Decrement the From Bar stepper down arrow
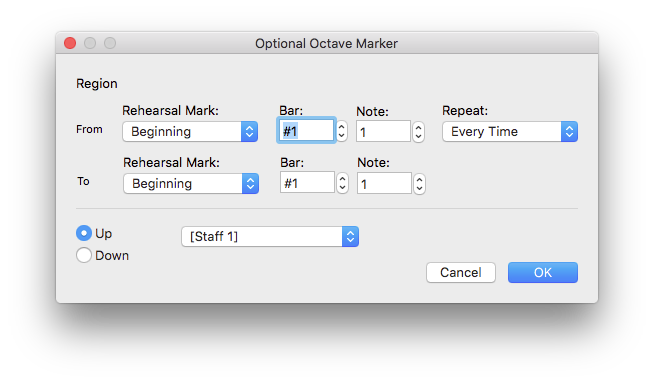This screenshot has width=654, height=383. pos(342,136)
